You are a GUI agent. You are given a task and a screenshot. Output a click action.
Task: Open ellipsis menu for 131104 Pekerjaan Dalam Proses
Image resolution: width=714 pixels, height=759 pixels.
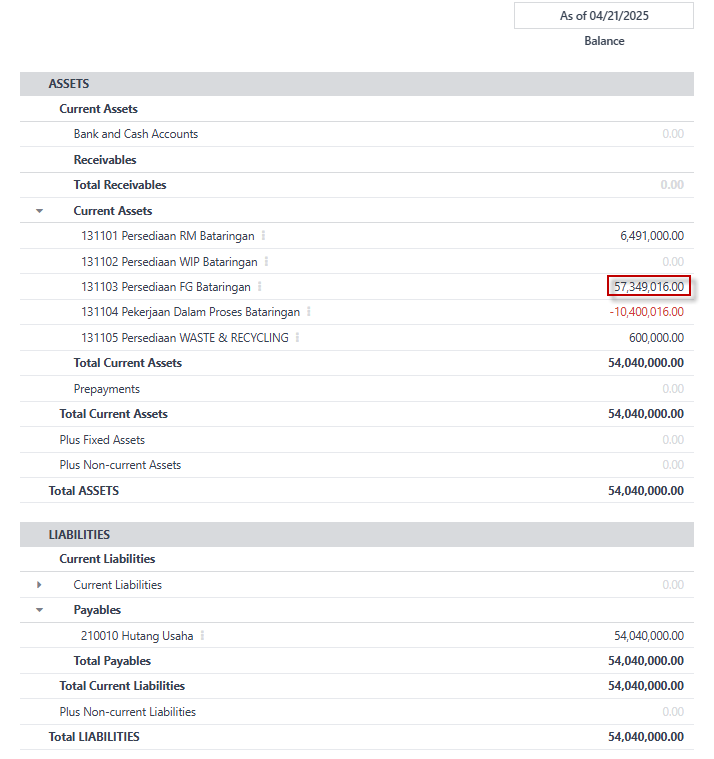[x=309, y=312]
